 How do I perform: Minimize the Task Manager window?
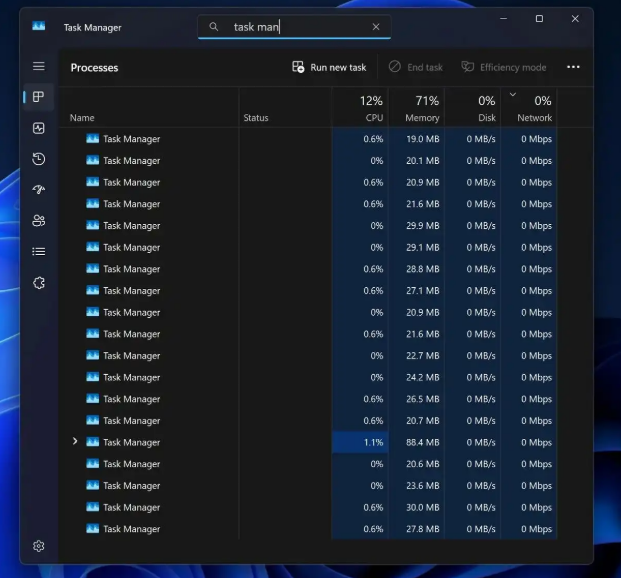pos(503,19)
